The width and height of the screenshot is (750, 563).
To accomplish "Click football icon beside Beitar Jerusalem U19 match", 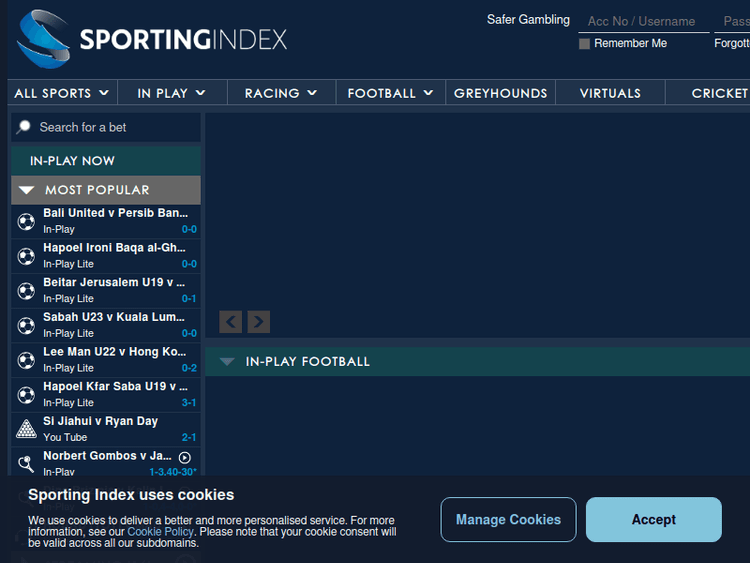I will 26,291.
